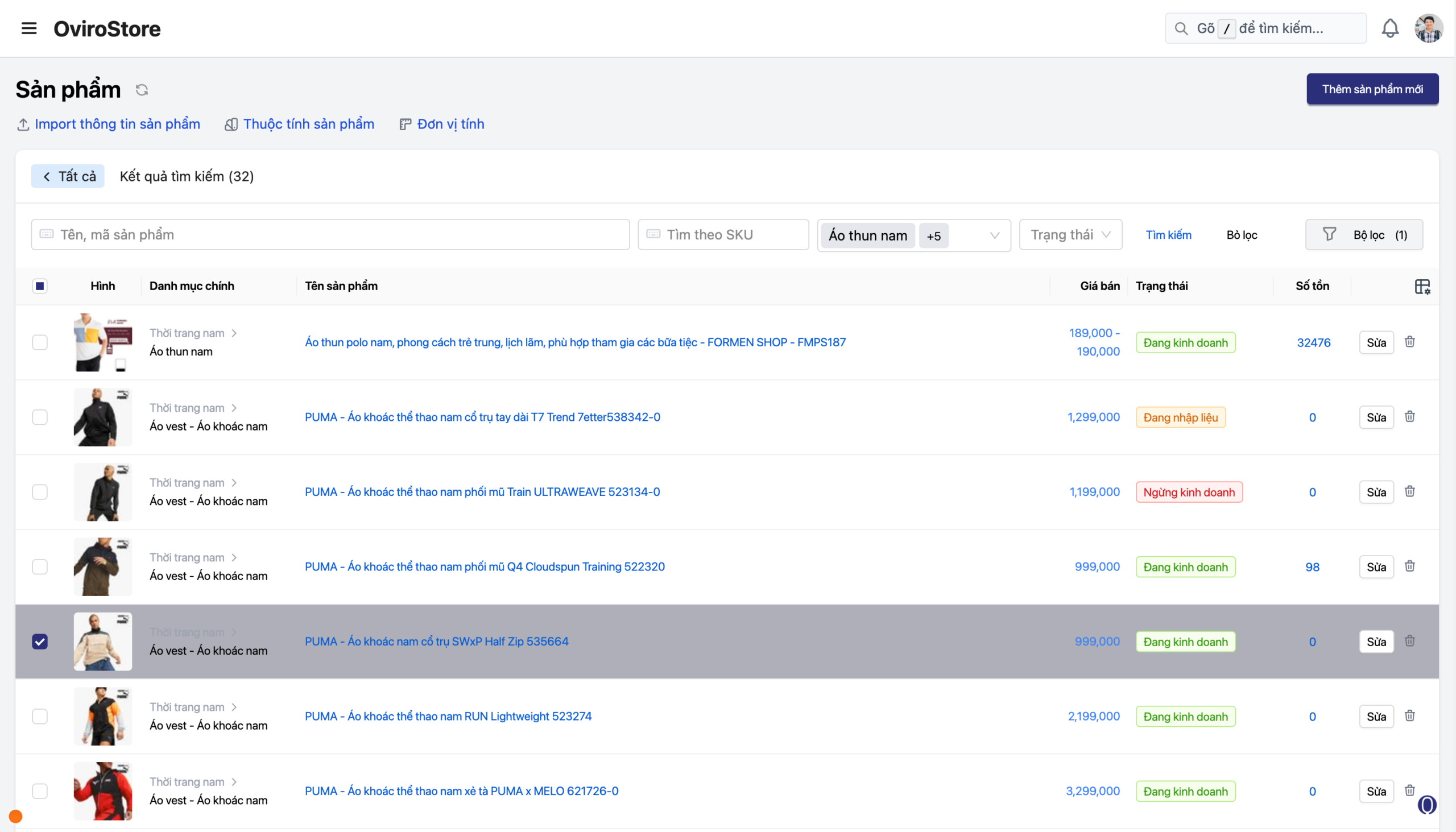The width and height of the screenshot is (1456, 832).
Task: Open the table column settings icon
Action: pyautogui.click(x=1422, y=286)
